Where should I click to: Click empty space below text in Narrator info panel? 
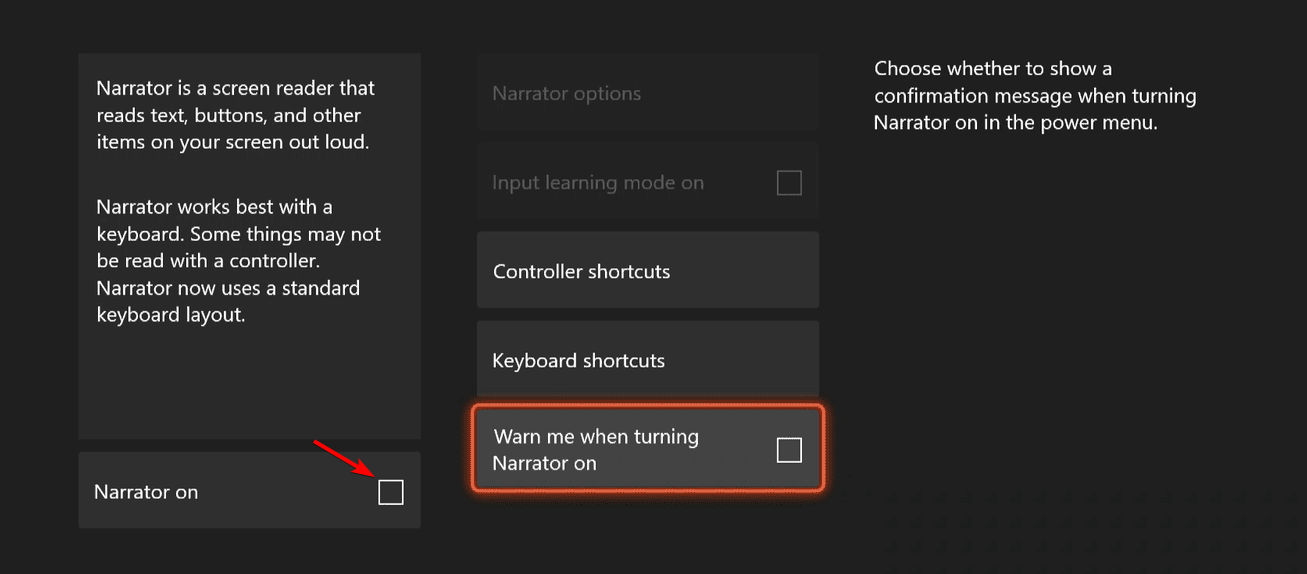pyautogui.click(x=249, y=385)
